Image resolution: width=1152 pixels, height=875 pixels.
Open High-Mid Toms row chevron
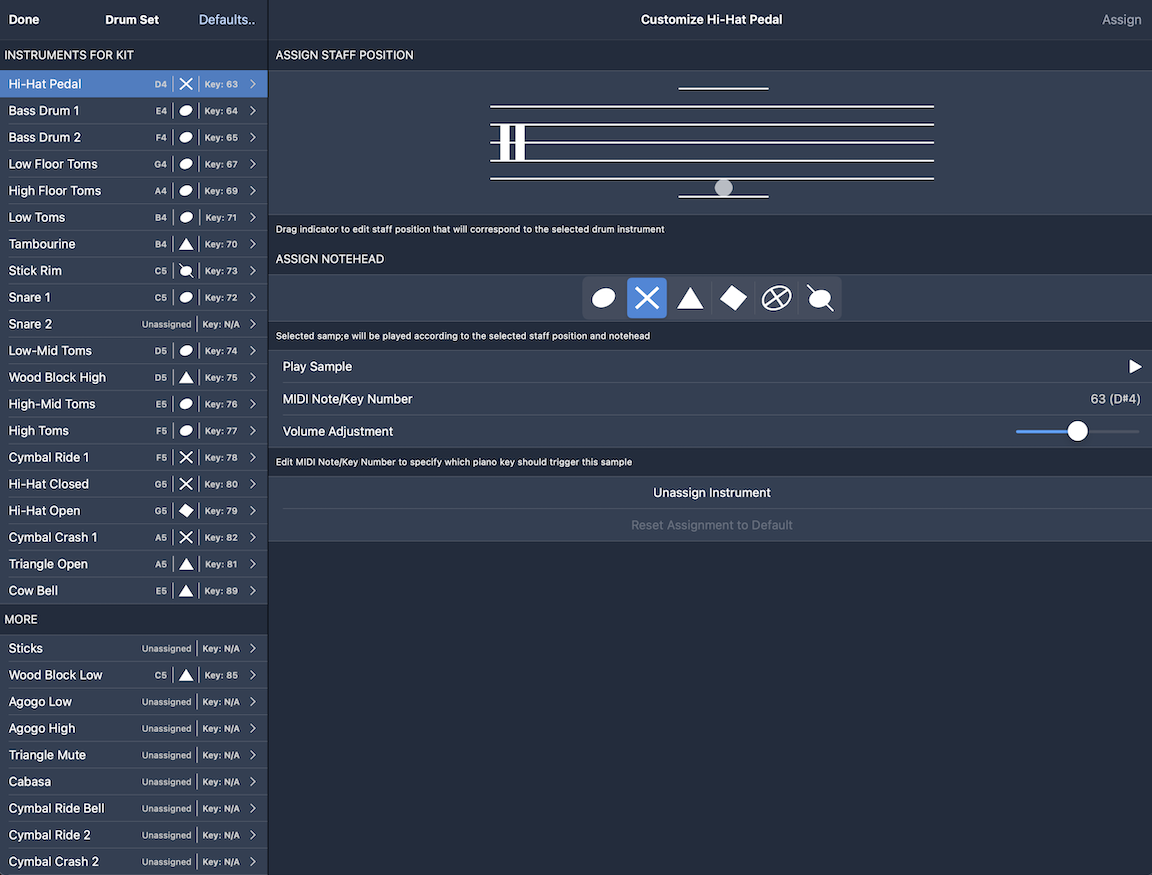[253, 404]
